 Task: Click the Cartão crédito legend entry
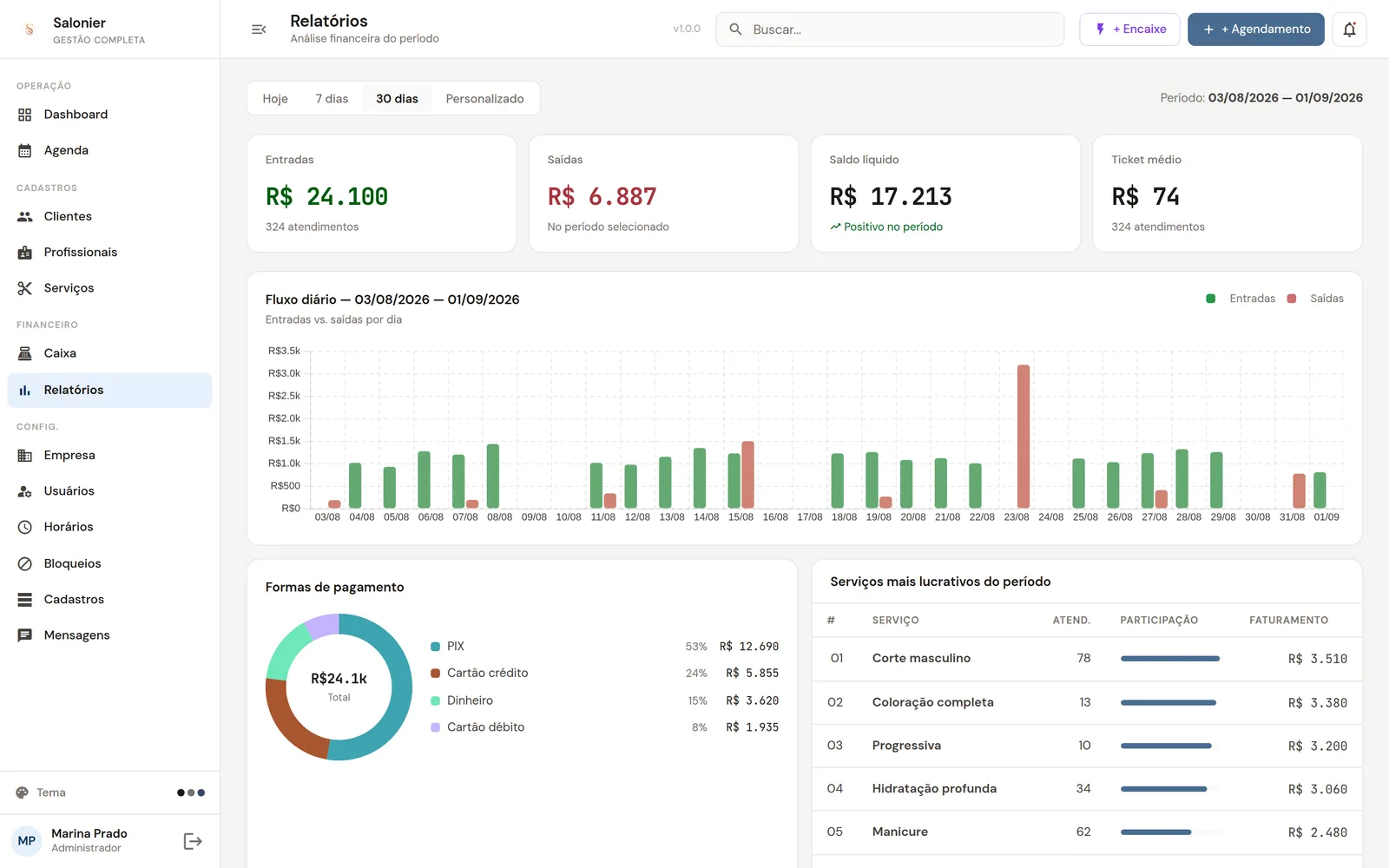(x=479, y=674)
